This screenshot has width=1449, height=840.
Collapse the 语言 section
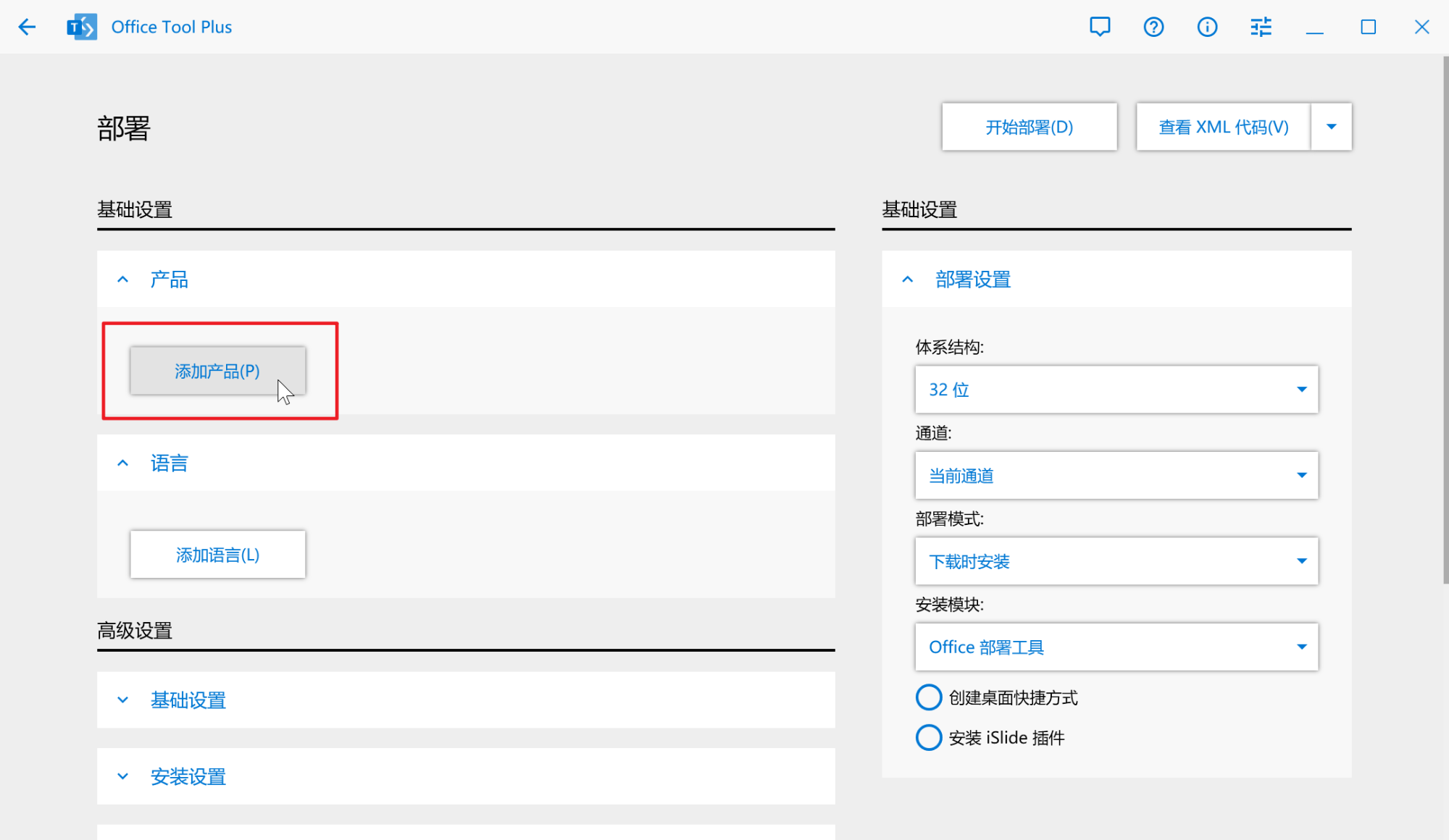pos(466,463)
